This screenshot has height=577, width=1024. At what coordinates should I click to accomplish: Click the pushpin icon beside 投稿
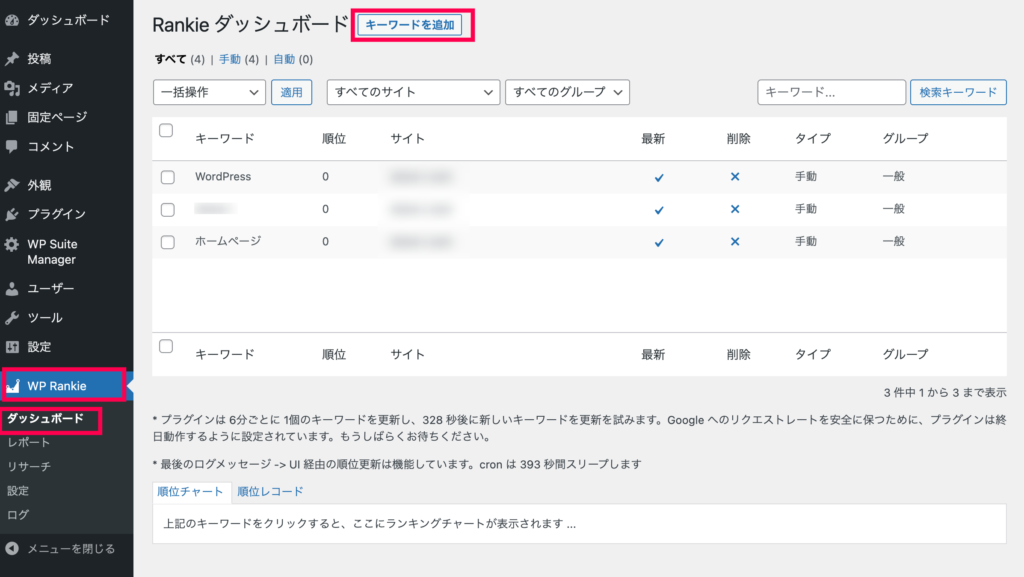(x=12, y=59)
